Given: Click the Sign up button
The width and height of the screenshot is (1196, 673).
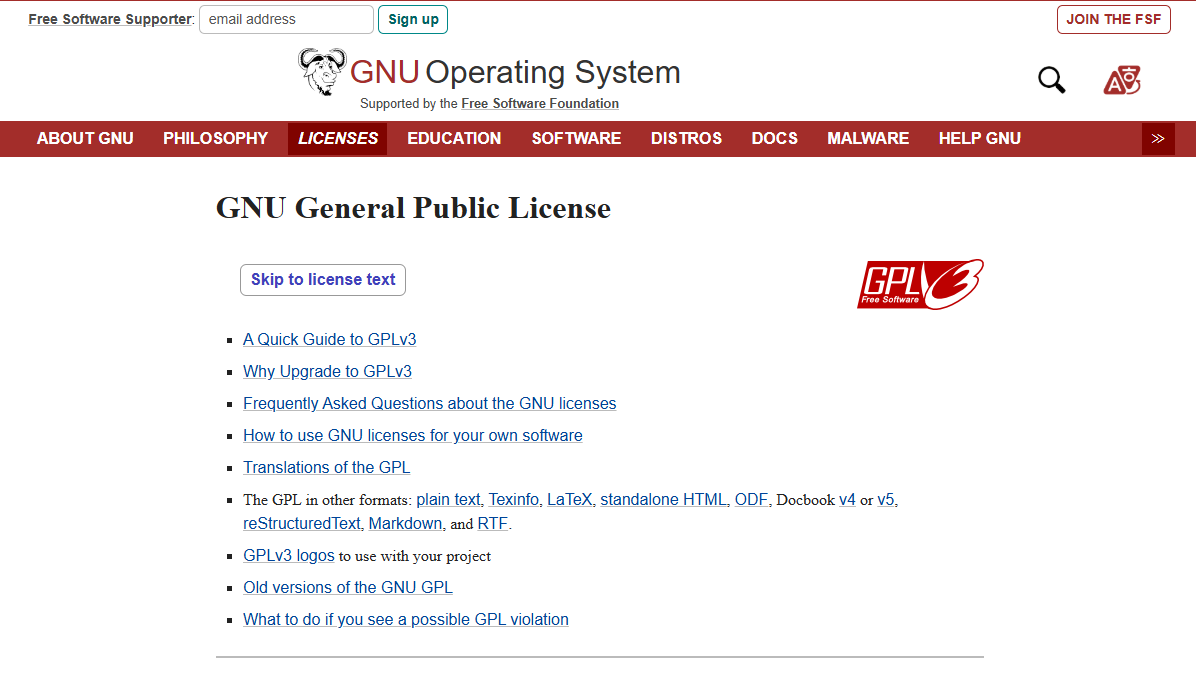Looking at the screenshot, I should [x=413, y=20].
